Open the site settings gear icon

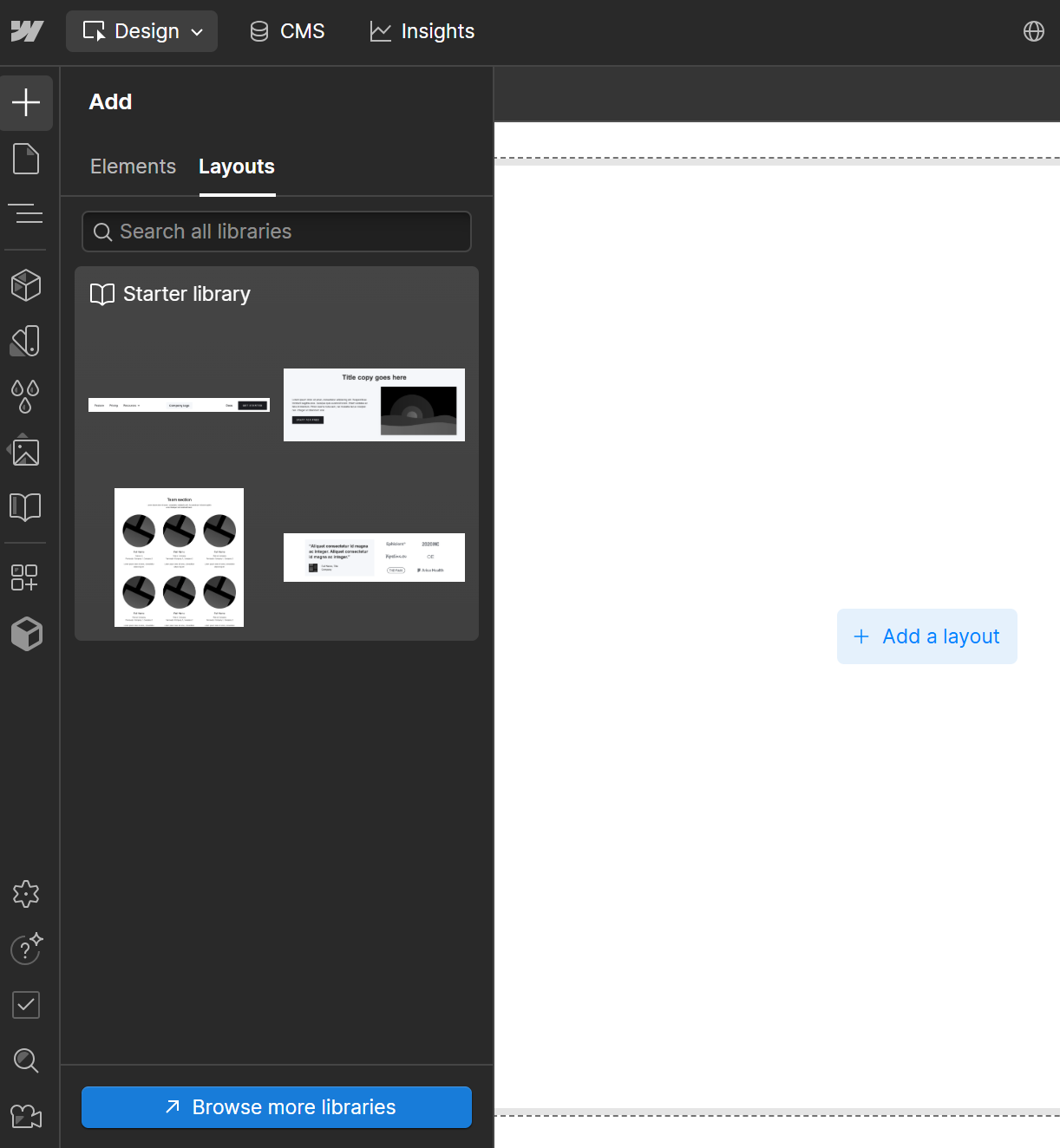click(26, 894)
